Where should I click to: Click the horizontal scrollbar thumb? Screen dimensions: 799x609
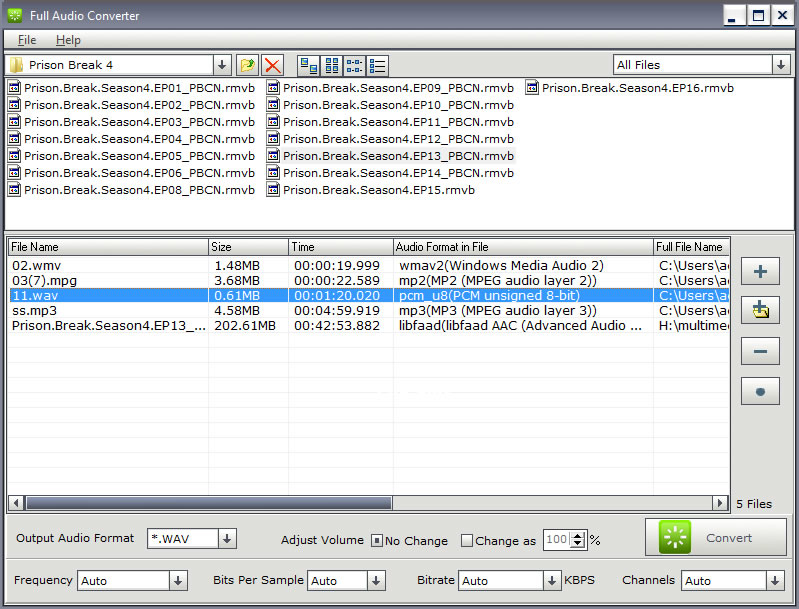click(209, 503)
